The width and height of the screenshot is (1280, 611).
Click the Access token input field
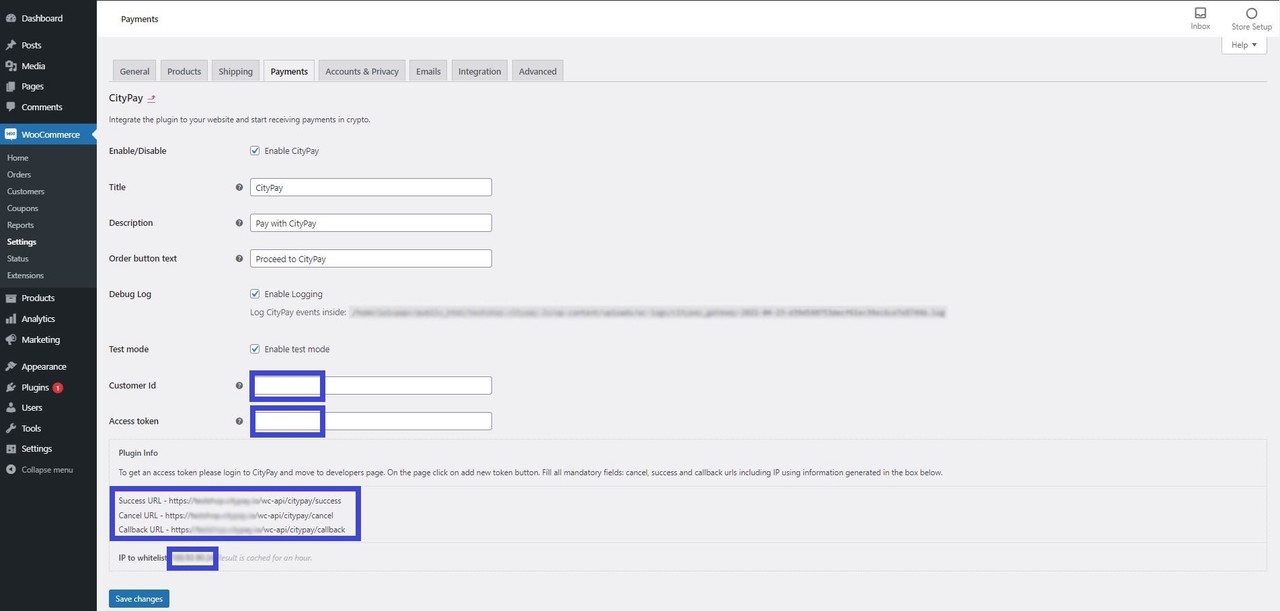(x=371, y=421)
